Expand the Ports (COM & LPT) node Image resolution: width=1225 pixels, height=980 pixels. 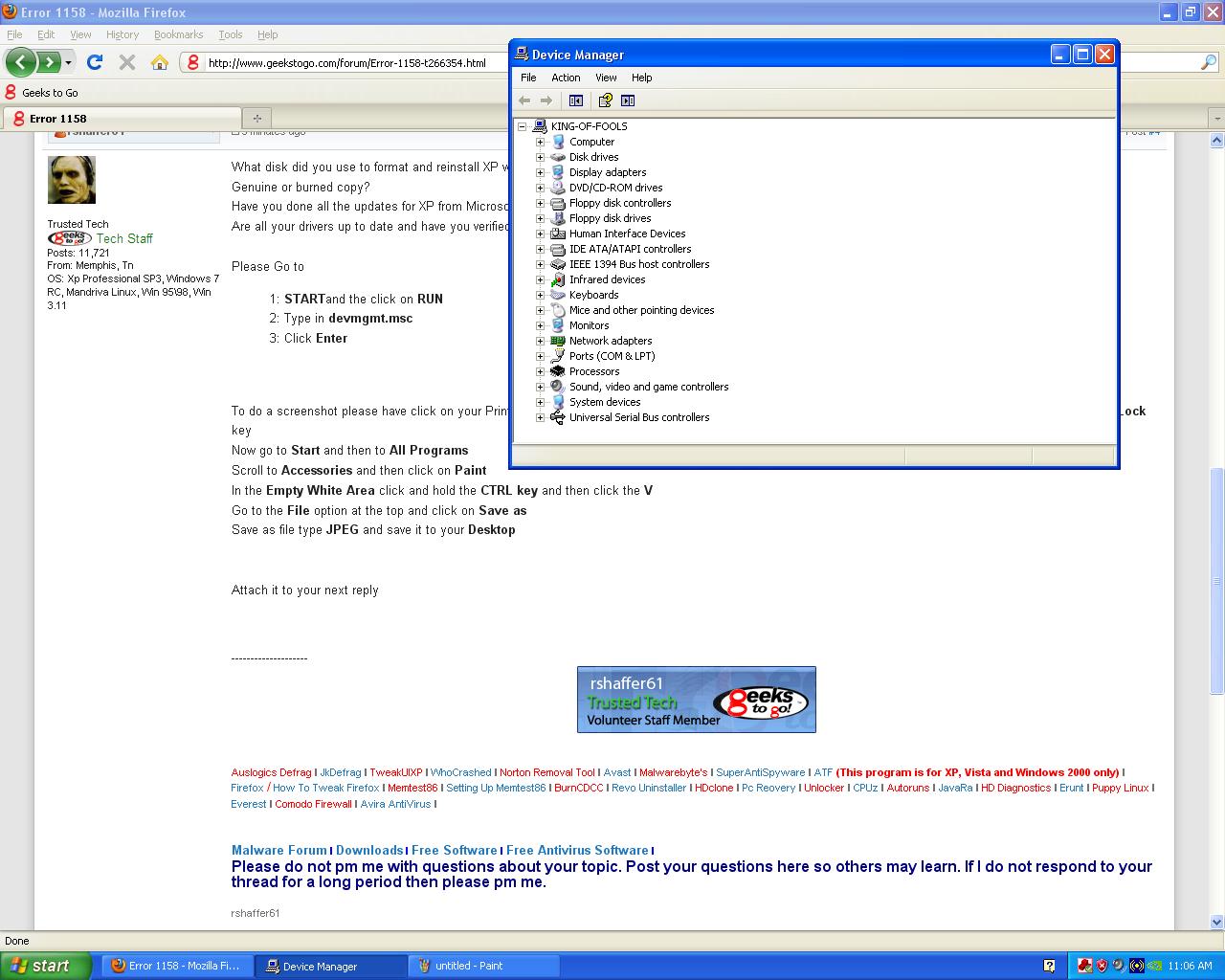click(x=541, y=356)
